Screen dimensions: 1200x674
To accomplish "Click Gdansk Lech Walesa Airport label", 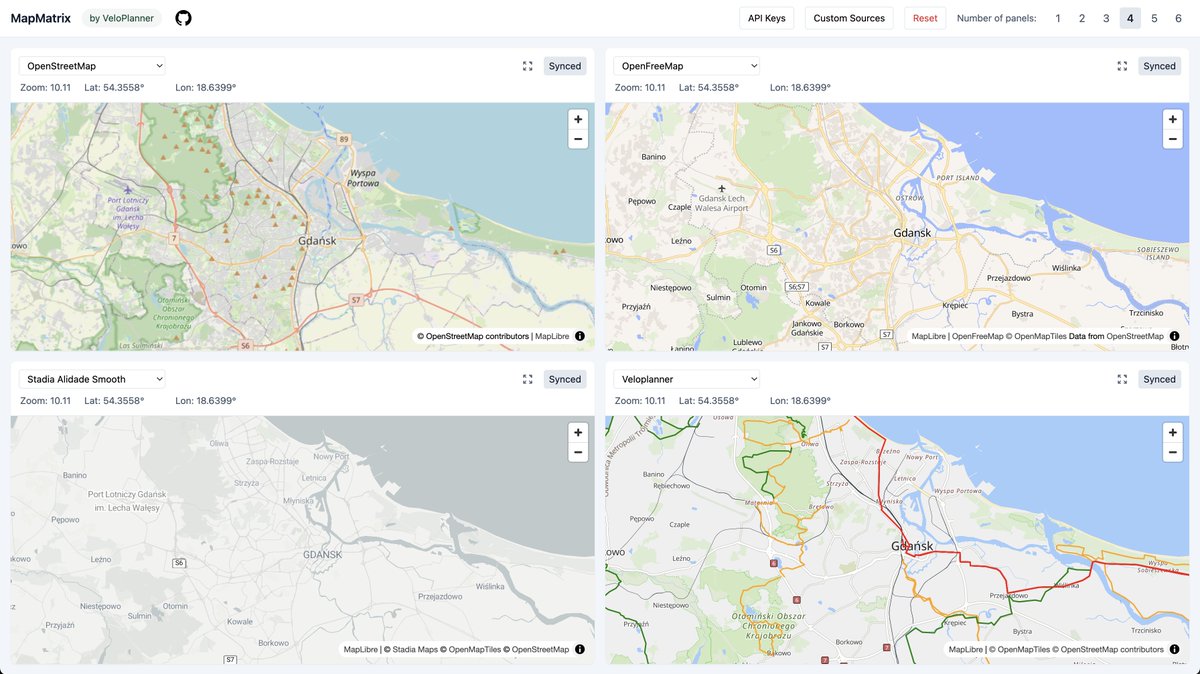I will coord(723,203).
